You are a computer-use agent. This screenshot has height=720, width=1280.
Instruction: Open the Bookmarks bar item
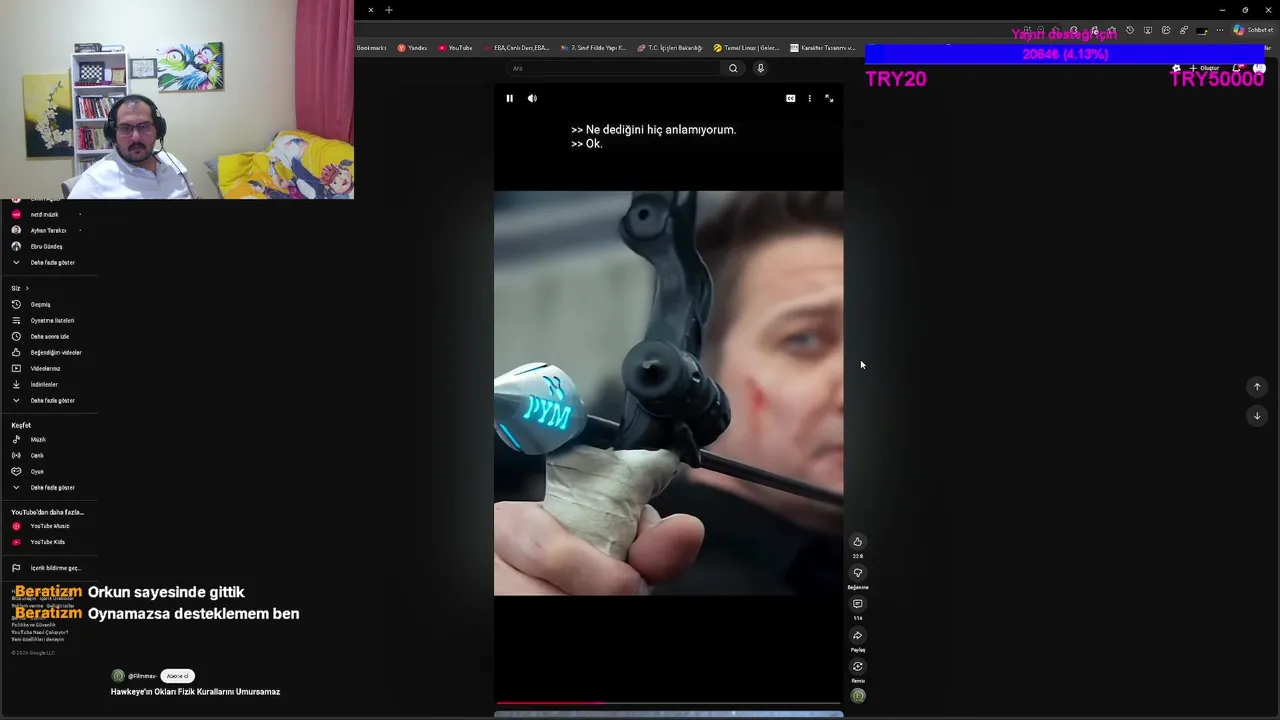pos(371,48)
